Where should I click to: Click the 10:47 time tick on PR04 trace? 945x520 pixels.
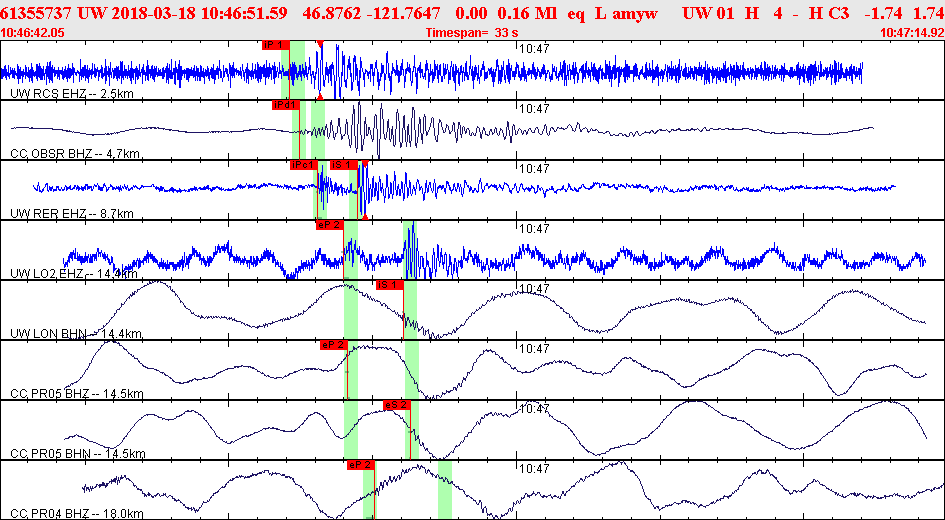[x=534, y=468]
